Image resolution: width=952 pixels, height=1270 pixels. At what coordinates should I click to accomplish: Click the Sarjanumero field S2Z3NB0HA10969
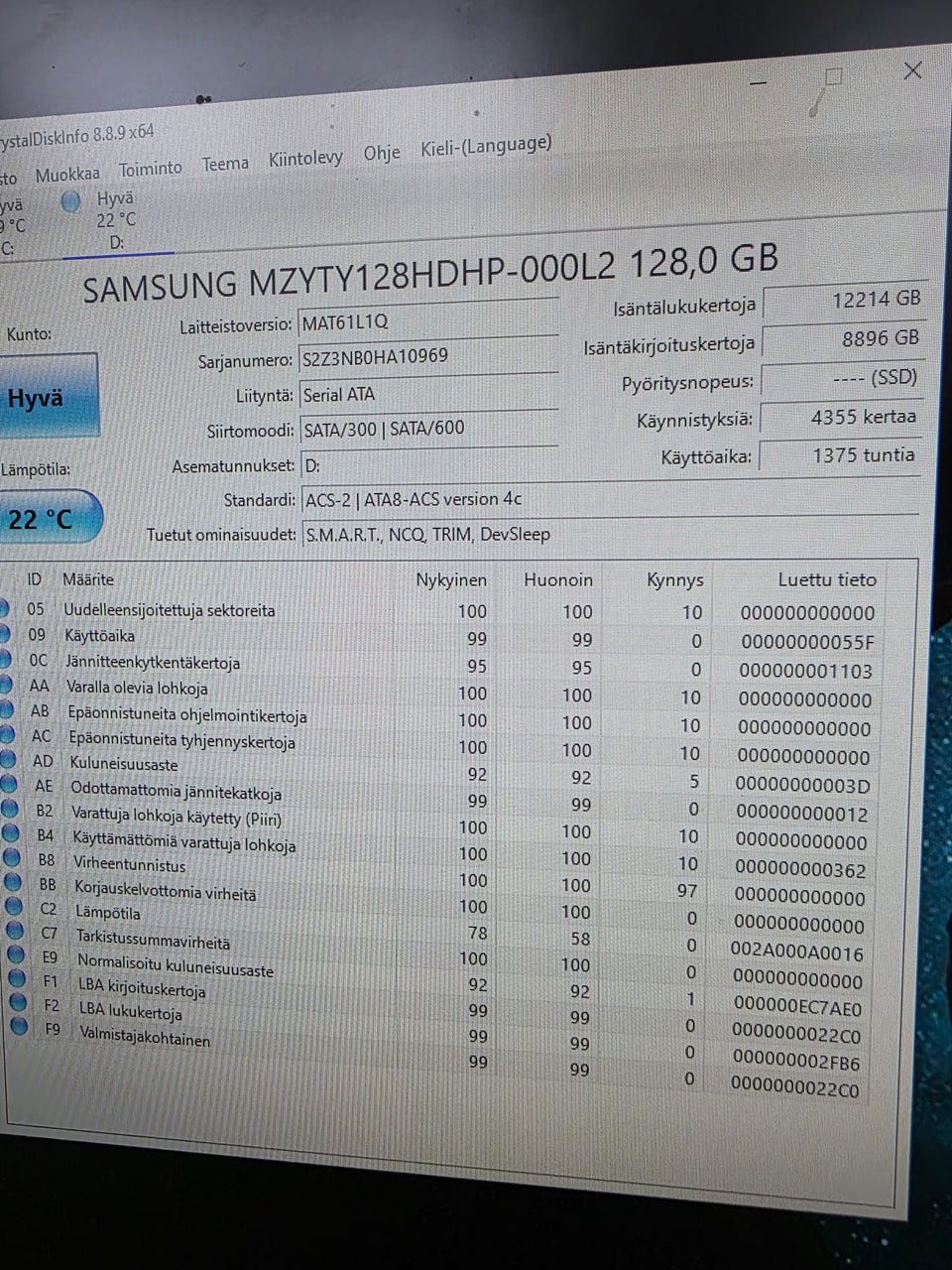[428, 357]
